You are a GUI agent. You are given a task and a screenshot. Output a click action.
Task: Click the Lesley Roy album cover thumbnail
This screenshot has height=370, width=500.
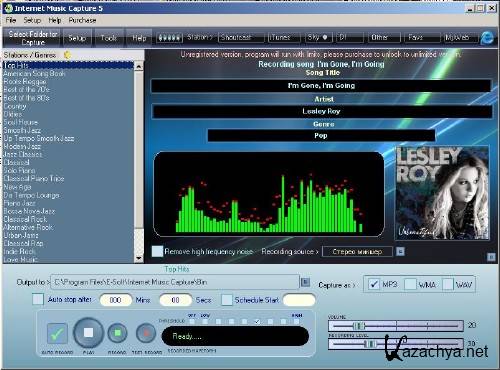tap(442, 192)
